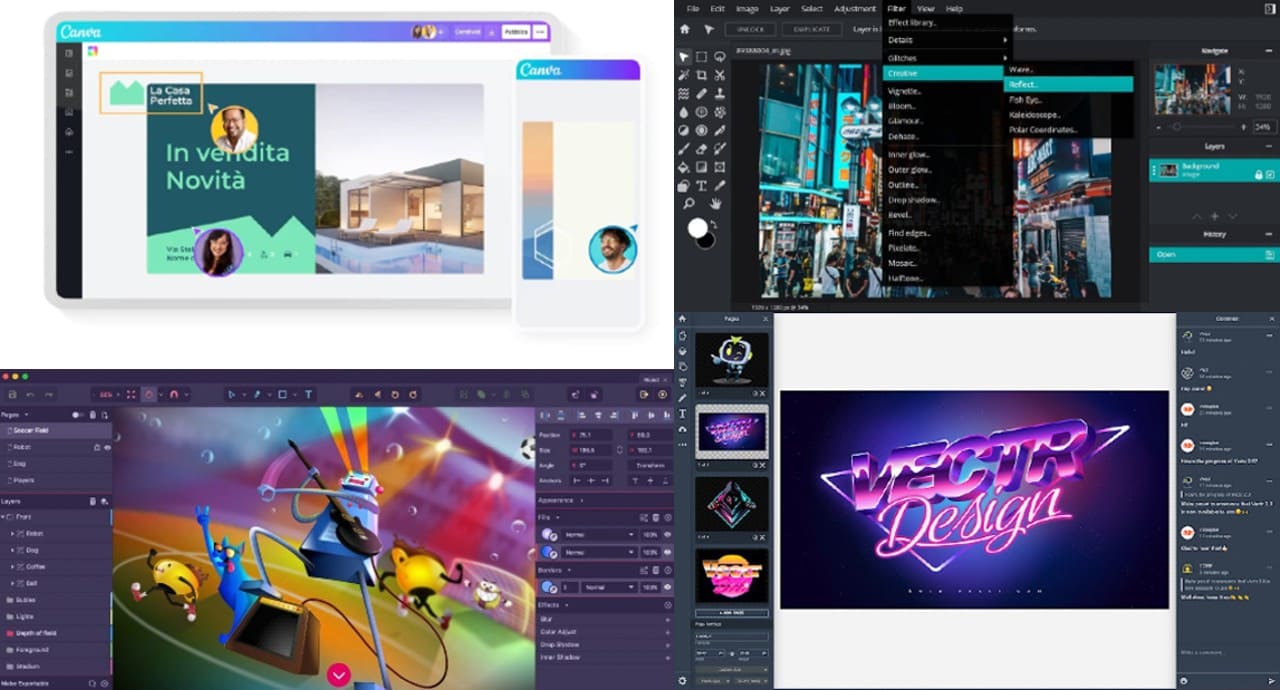1280x690 pixels.
Task: Open the second Fill Normal blend dropdown
Action: point(599,552)
